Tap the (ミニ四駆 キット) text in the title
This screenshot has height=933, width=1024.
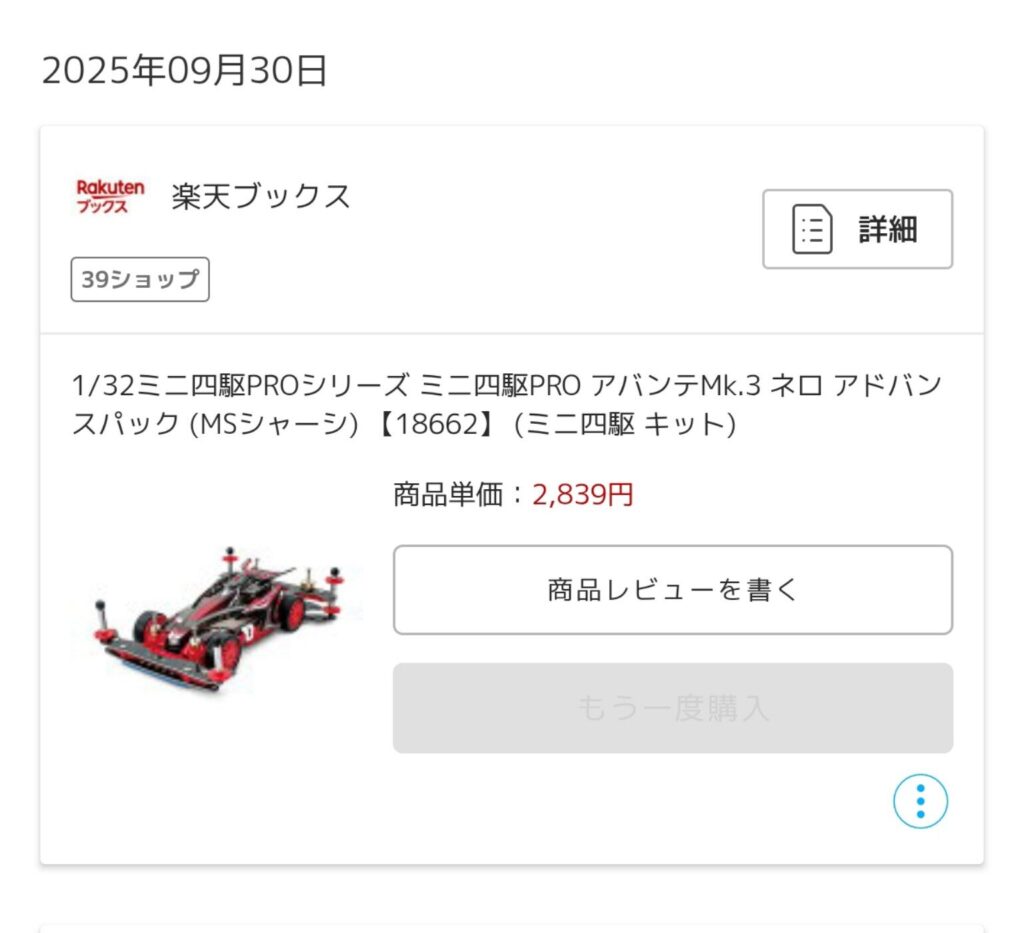coord(625,424)
